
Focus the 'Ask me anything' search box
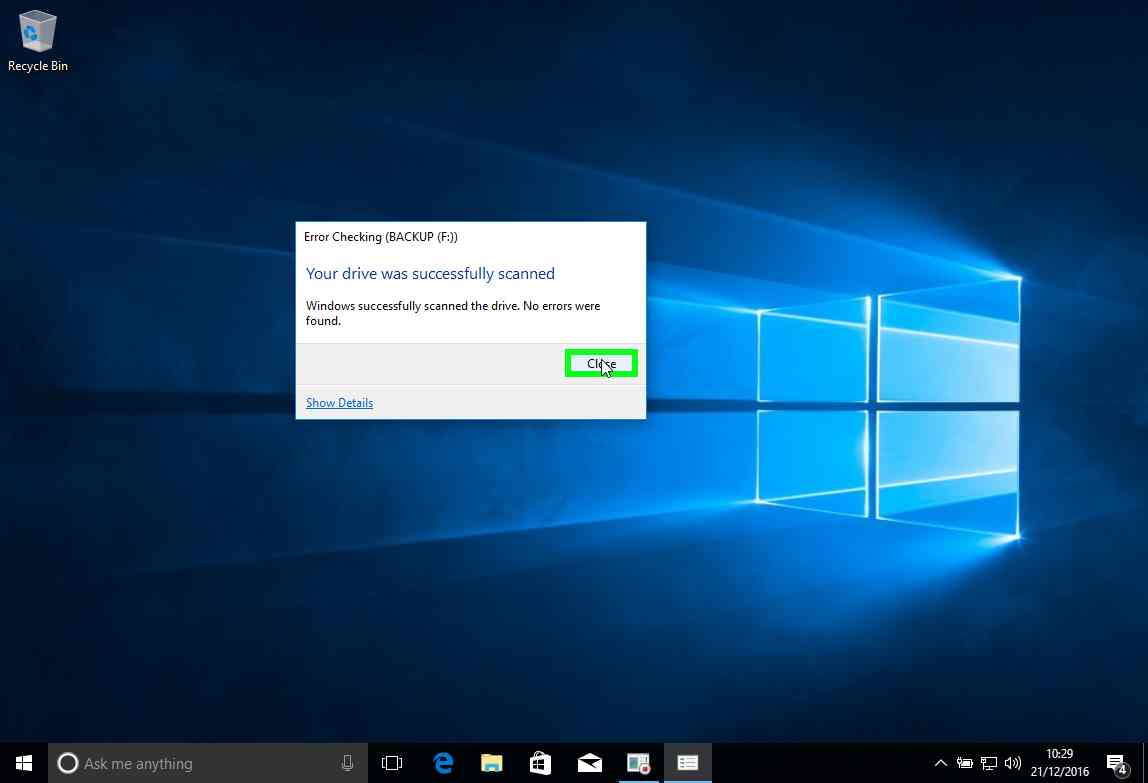click(208, 763)
